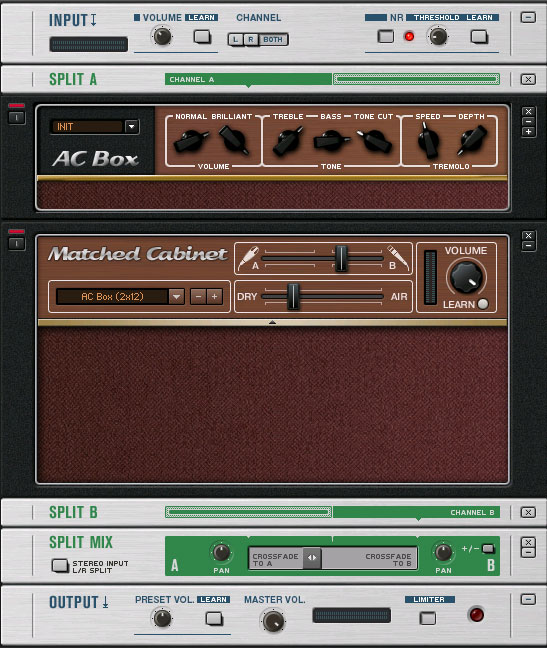Select the R input channel

(x=250, y=40)
